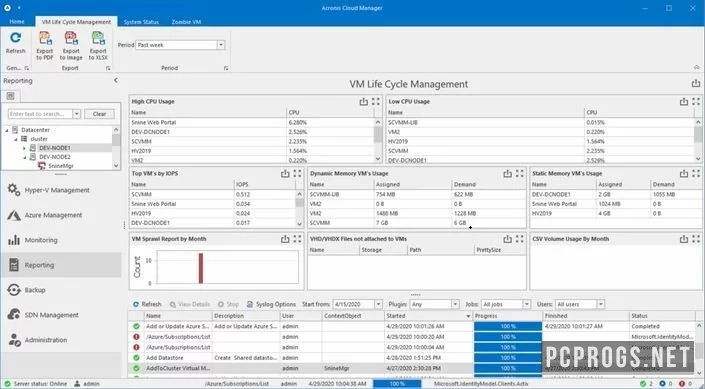
Task: Expand the DEV-NODE1 tree node
Action: tap(24, 148)
